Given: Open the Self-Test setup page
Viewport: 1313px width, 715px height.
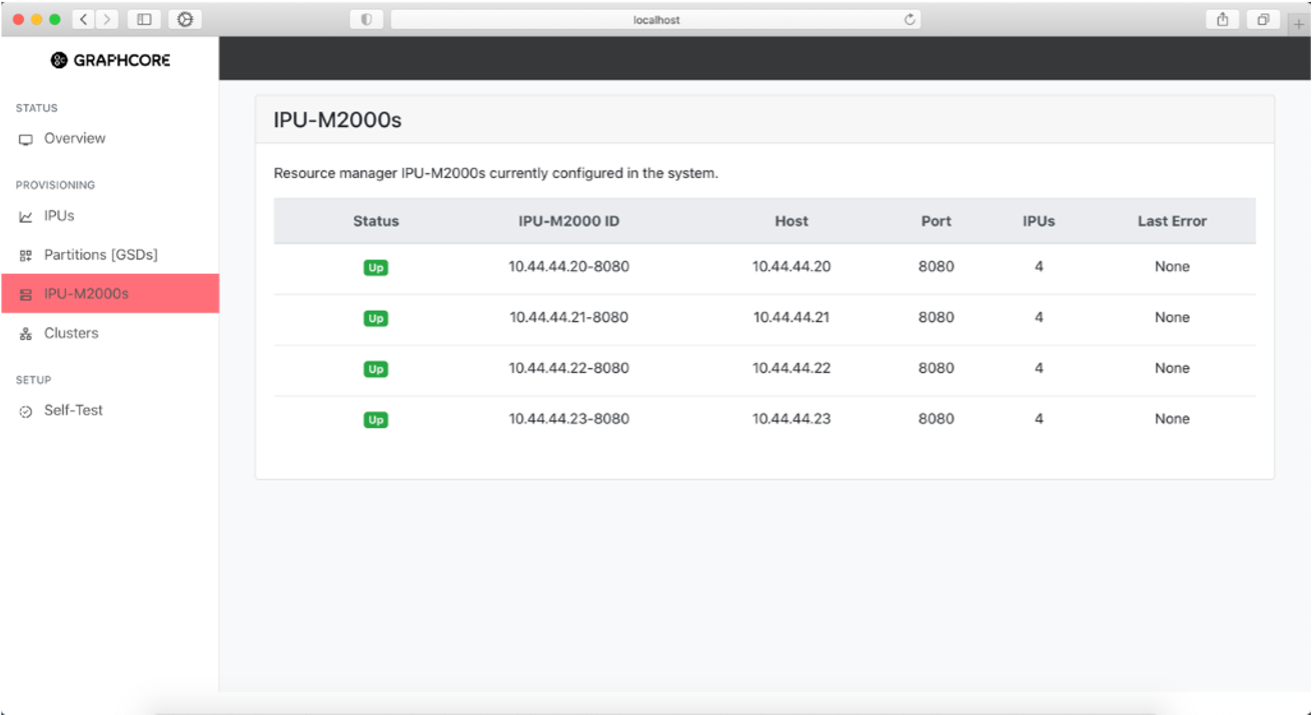Looking at the screenshot, I should click(109, 411).
